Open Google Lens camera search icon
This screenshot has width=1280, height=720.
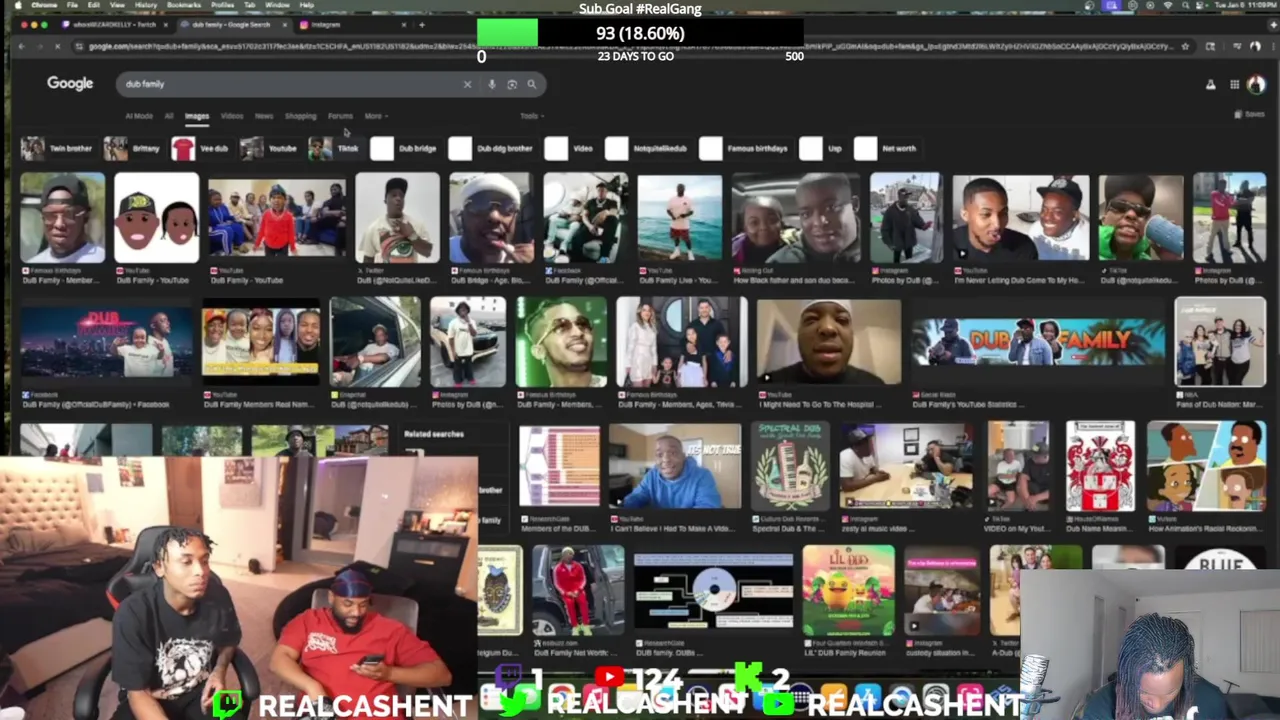tap(512, 84)
